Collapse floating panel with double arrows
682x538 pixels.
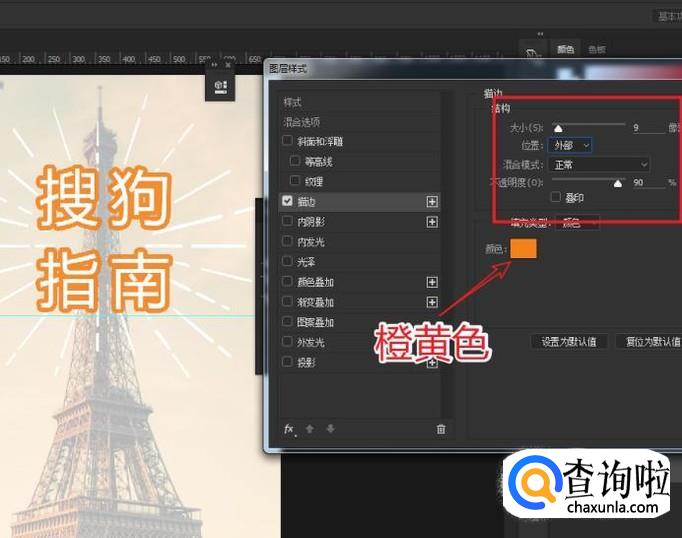(x=214, y=65)
